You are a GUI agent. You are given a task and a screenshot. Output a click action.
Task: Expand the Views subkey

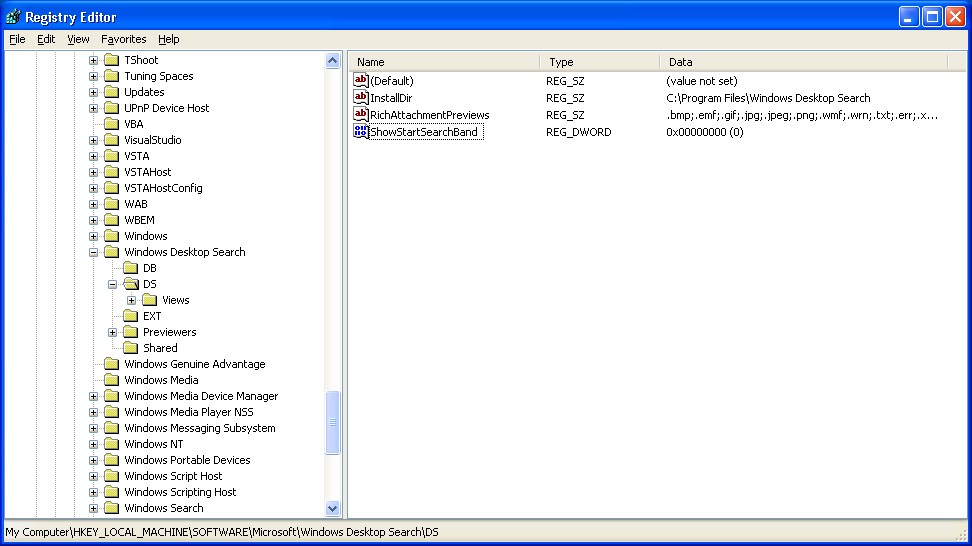click(132, 300)
